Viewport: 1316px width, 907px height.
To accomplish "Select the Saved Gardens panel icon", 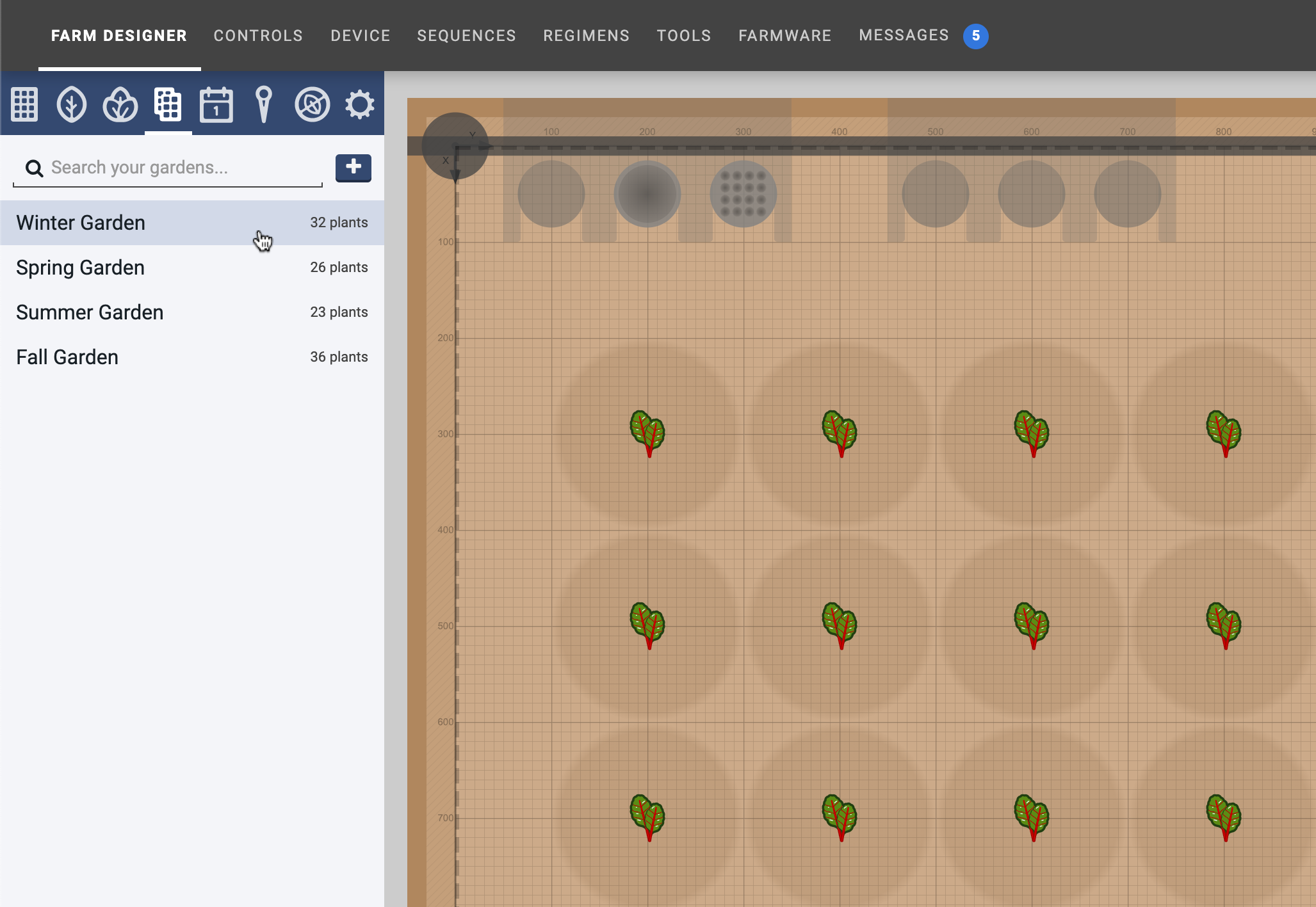I will coord(168,104).
